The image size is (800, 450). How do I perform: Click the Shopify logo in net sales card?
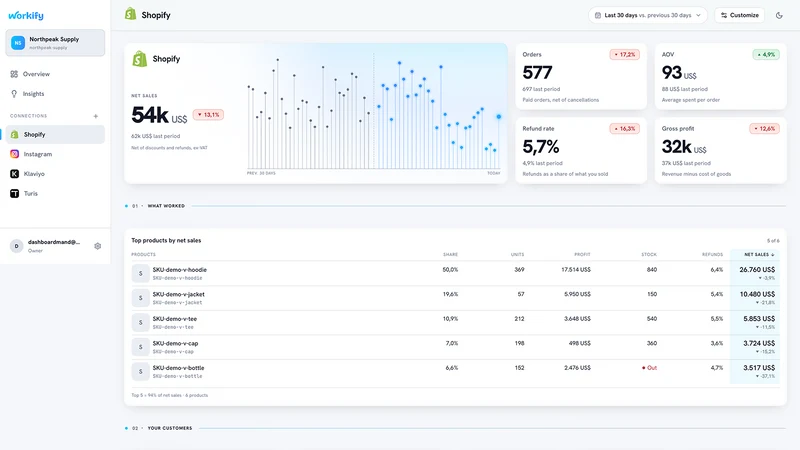coord(140,59)
